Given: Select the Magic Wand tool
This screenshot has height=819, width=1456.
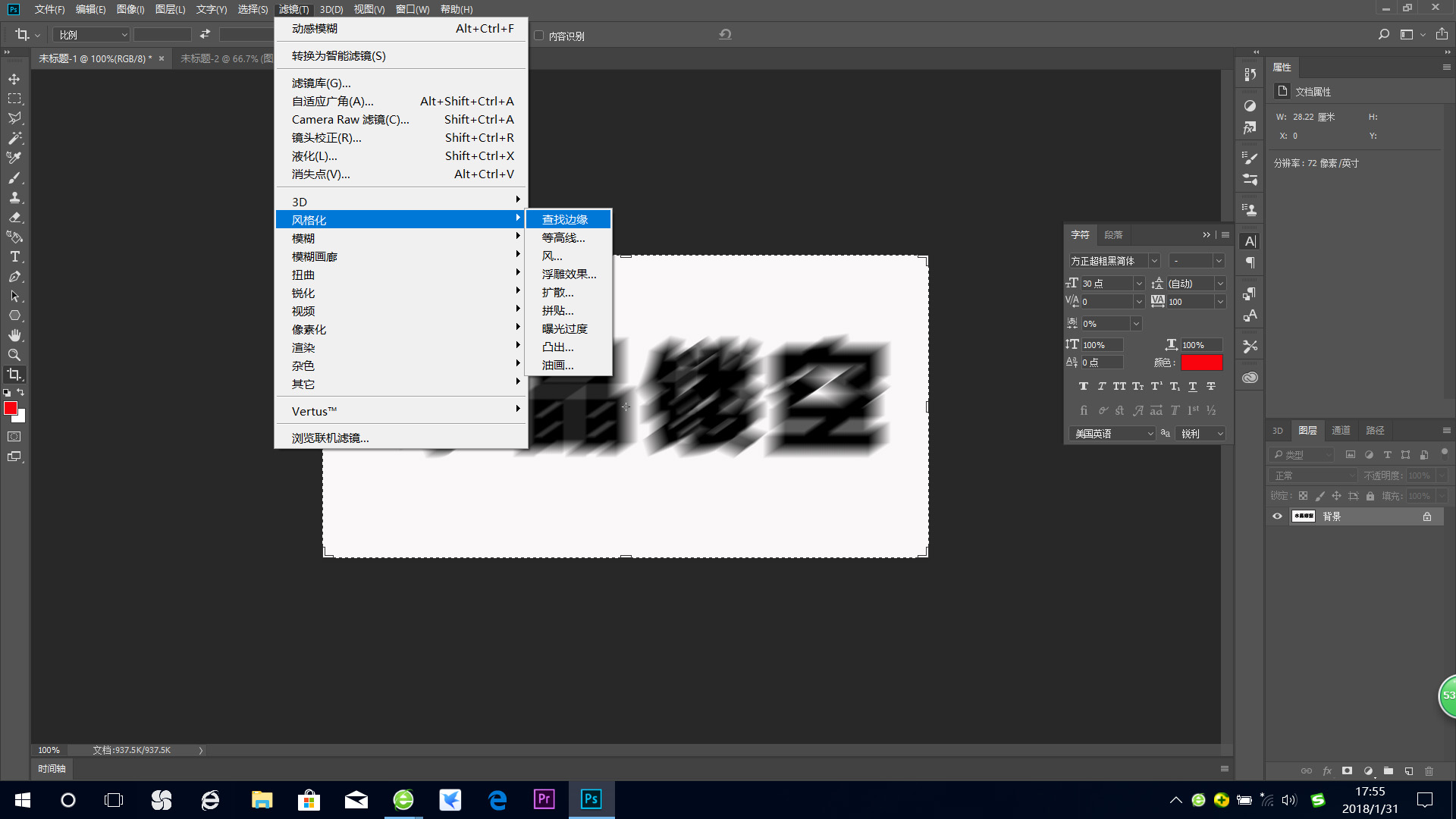Looking at the screenshot, I should (14, 138).
